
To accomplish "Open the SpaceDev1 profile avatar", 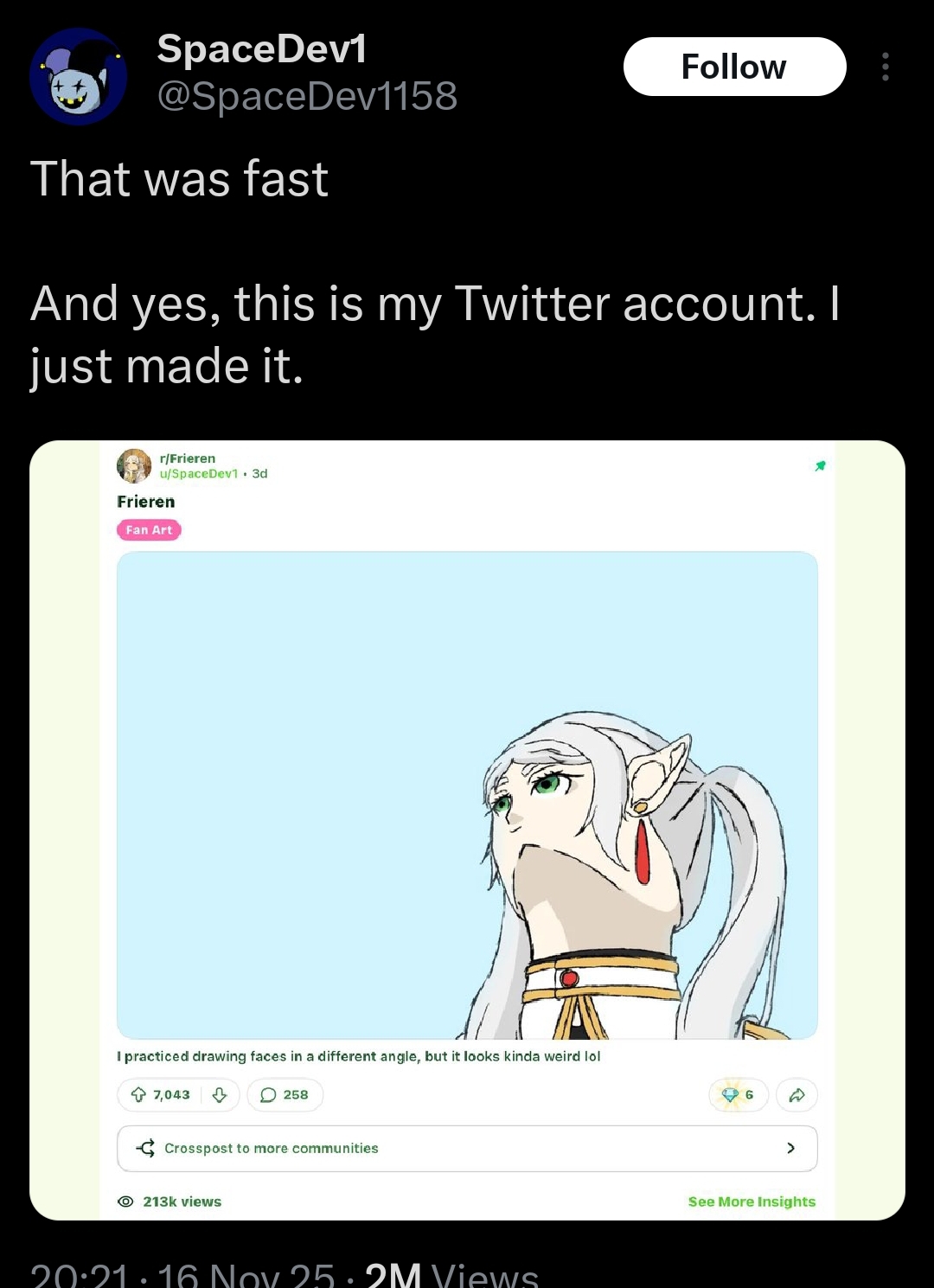I will [x=79, y=77].
